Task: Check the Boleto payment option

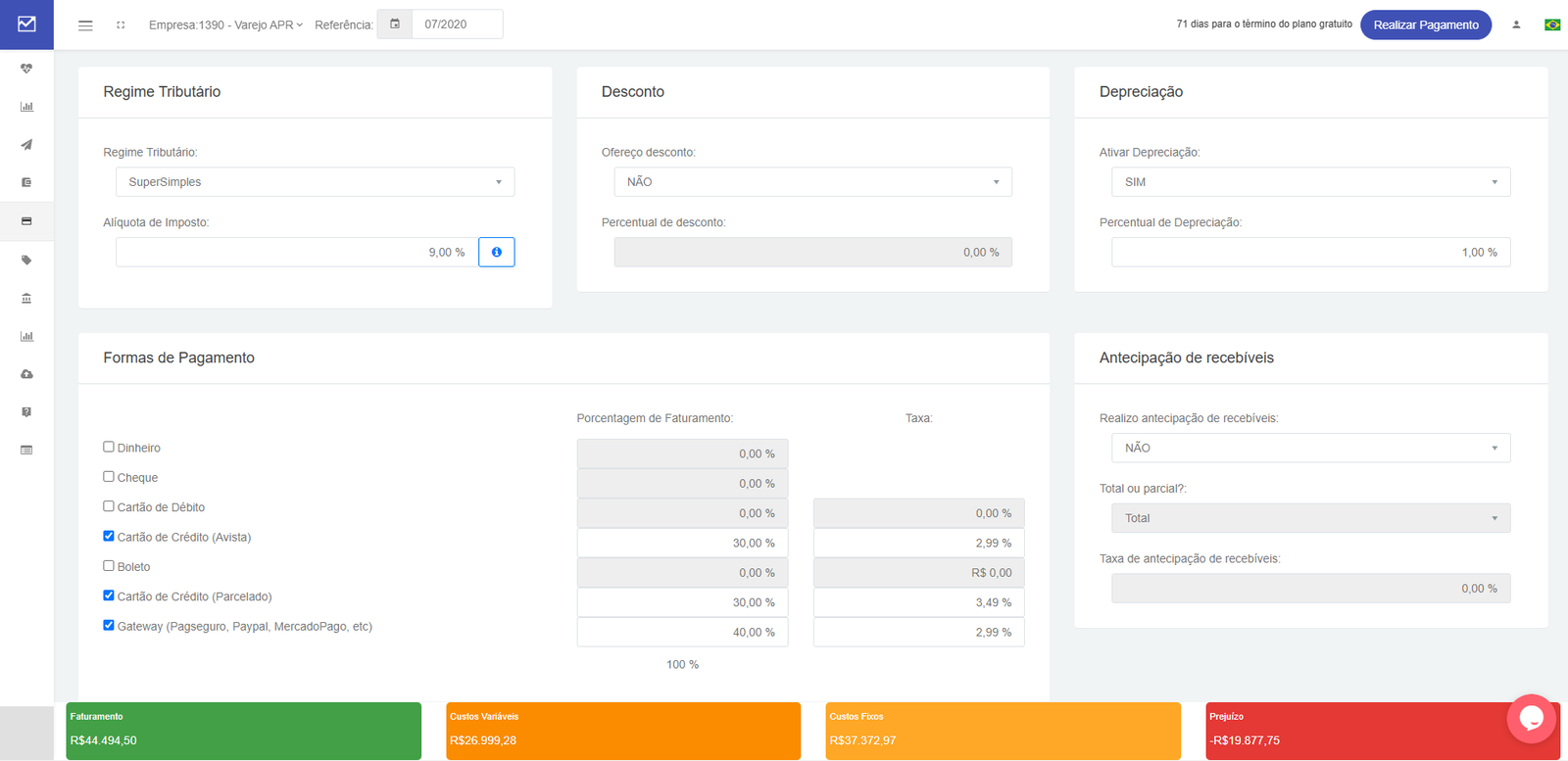Action: coord(109,565)
